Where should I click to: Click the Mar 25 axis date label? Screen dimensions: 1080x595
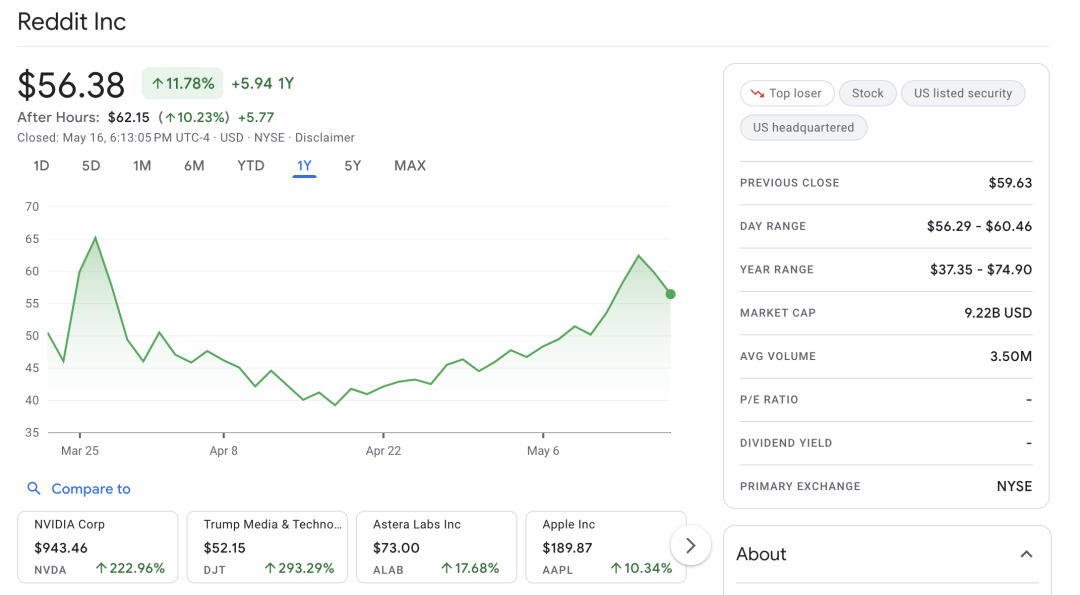80,451
